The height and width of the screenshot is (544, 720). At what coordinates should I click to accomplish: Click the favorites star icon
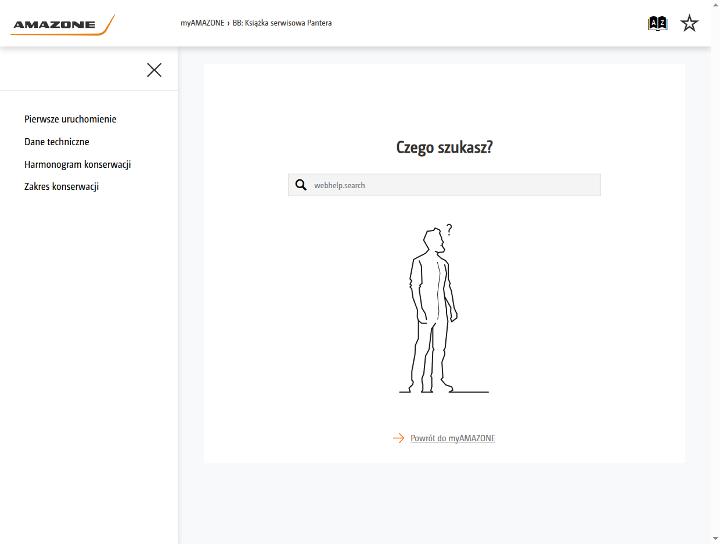point(689,23)
